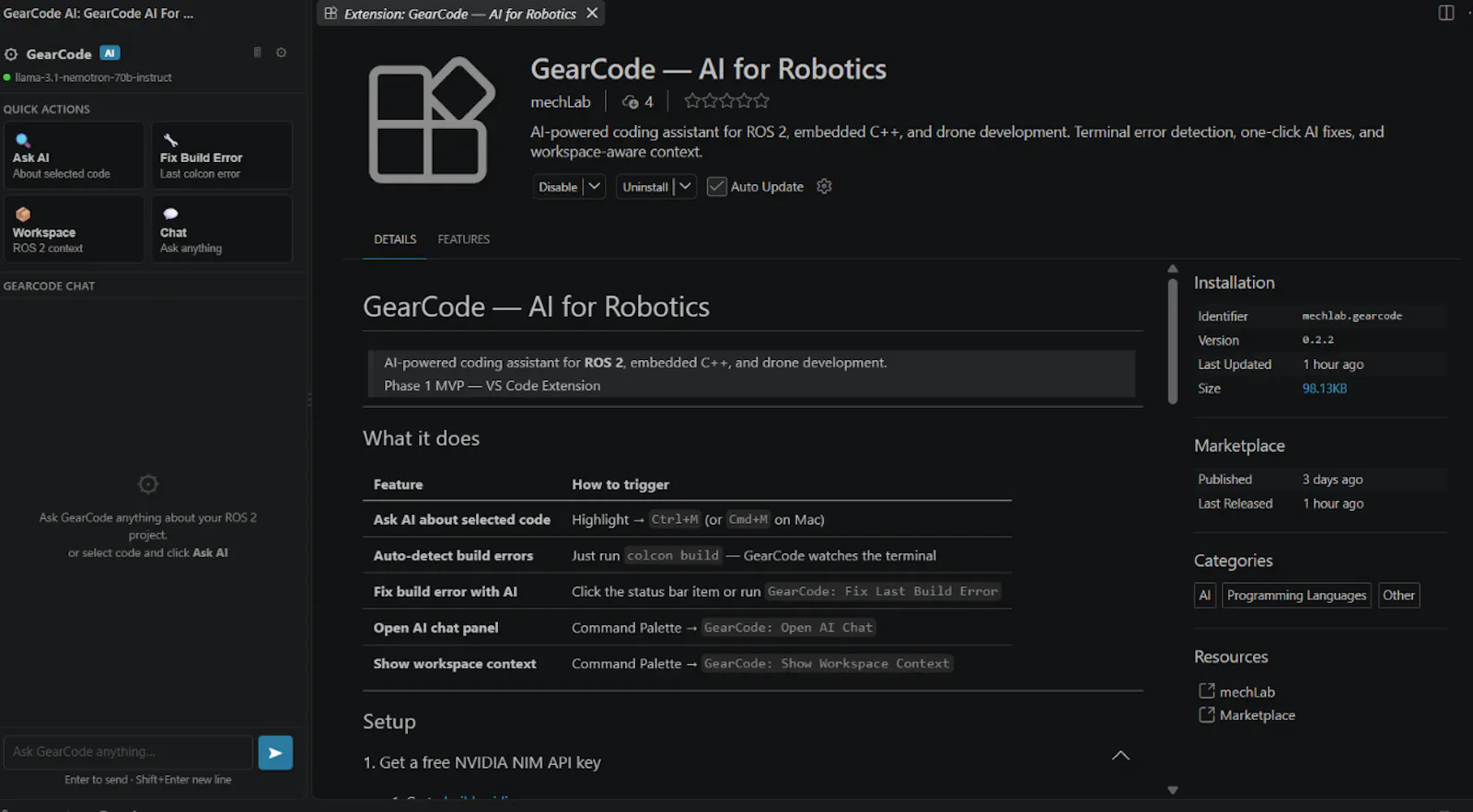Image resolution: width=1473 pixels, height=812 pixels.
Task: Click the gear placeholder icon in empty chat
Action: click(148, 483)
